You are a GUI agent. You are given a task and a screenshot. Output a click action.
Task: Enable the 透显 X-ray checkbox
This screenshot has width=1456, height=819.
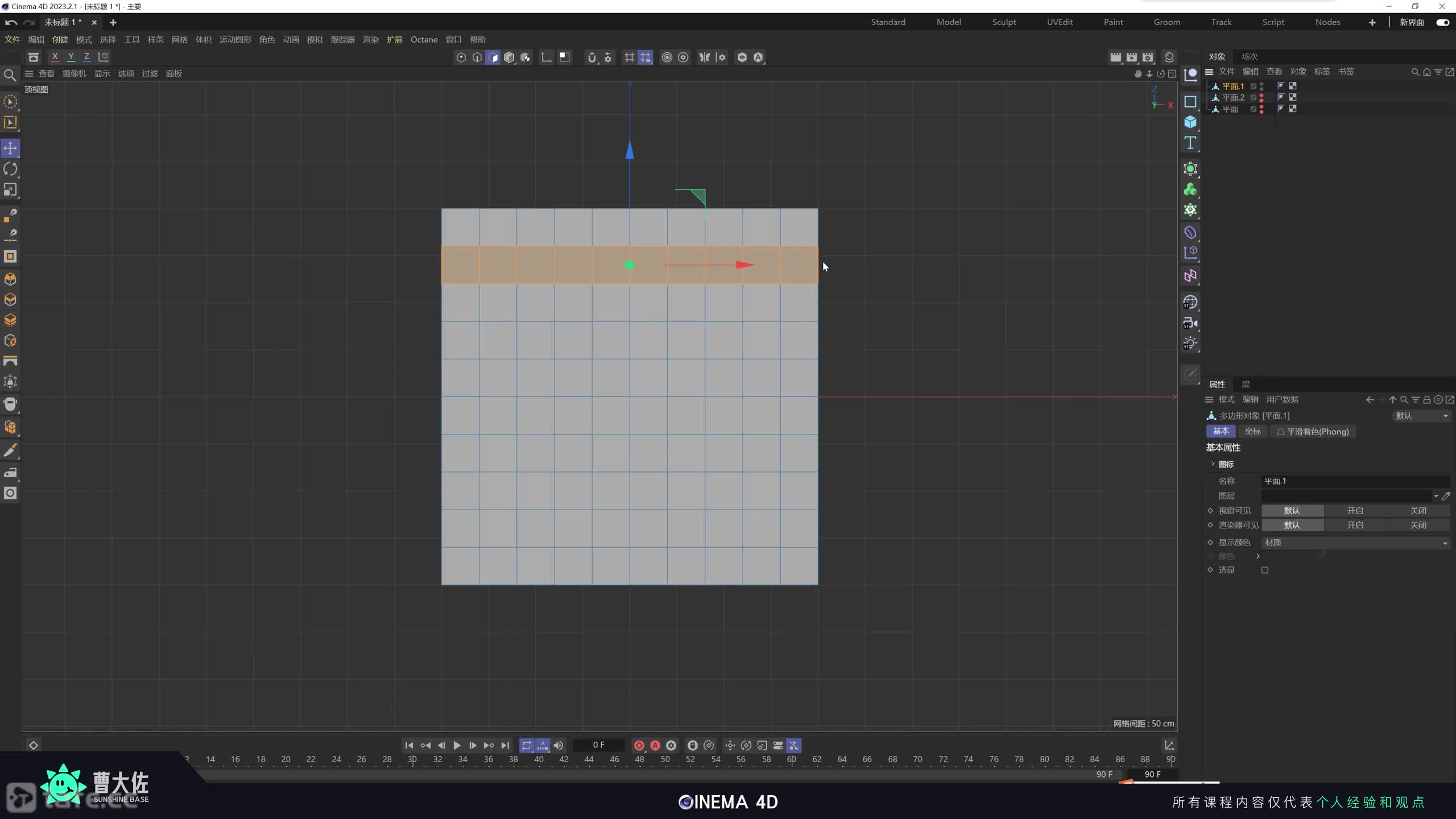1264,570
